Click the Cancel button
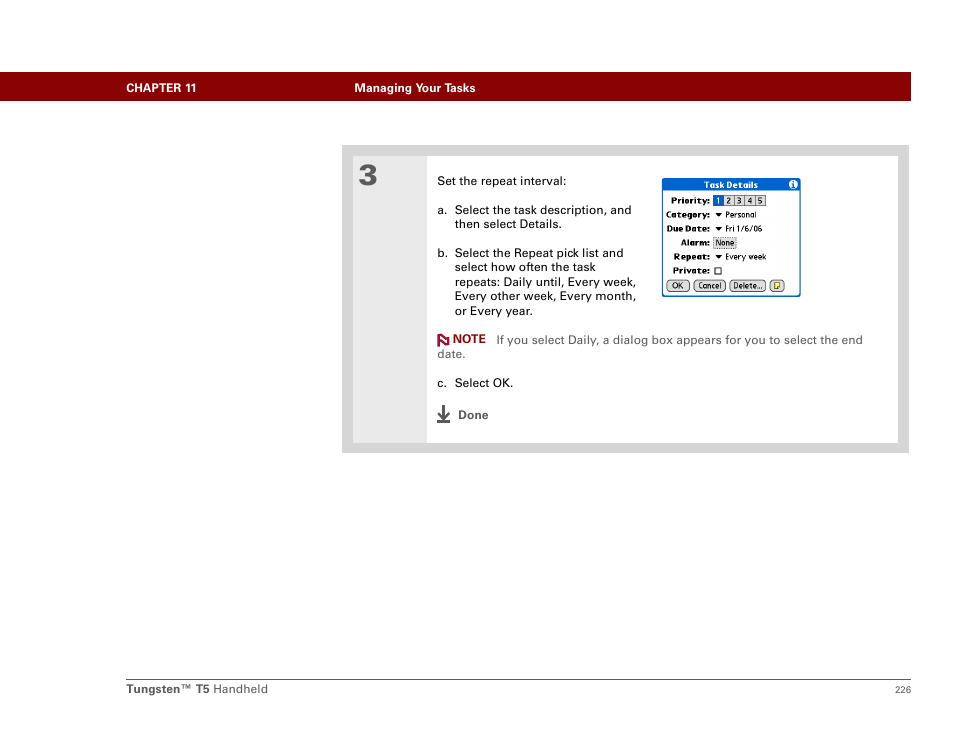The width and height of the screenshot is (954, 738). click(x=709, y=285)
